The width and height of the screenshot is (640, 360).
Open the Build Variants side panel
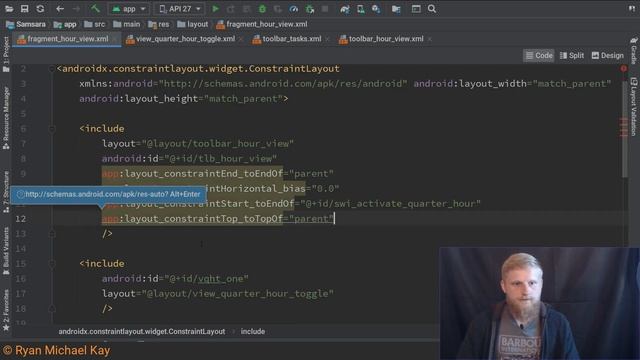[6, 251]
